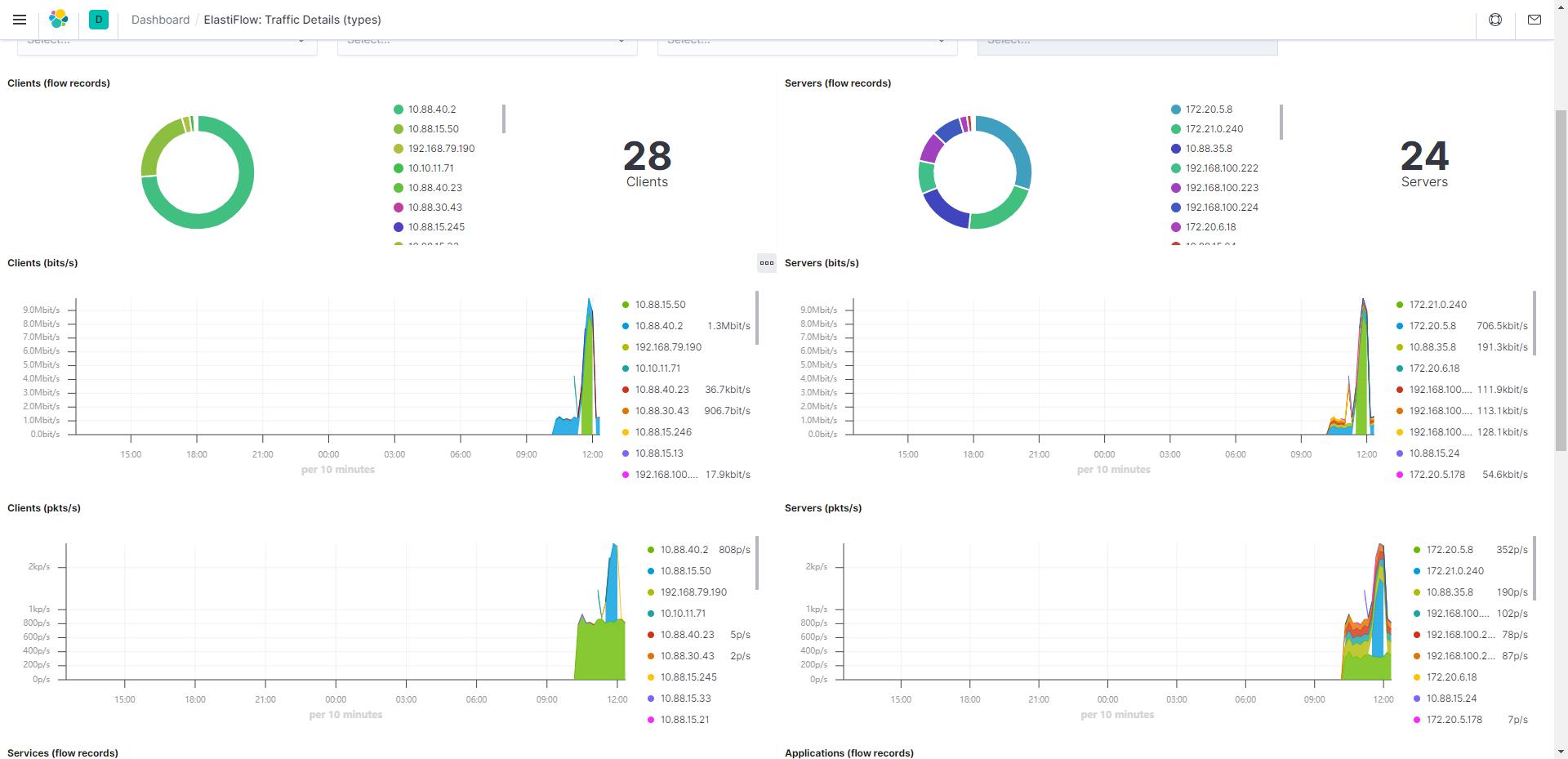Click the Servers (pkts/s) legend scrollbar
The height and width of the screenshot is (759, 1568).
pos(1535,568)
